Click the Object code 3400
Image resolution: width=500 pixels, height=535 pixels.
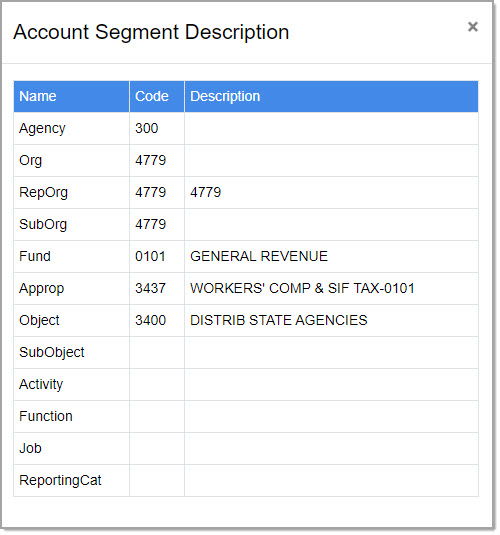click(x=151, y=321)
